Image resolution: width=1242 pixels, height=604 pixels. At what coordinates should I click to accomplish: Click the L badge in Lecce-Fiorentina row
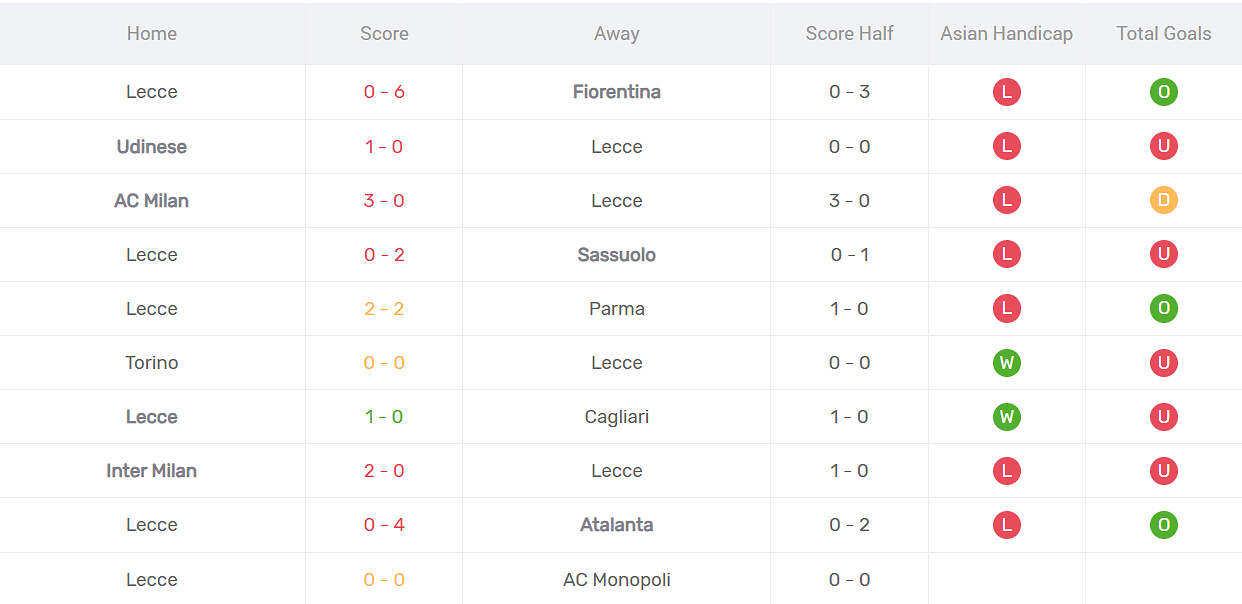click(x=1006, y=92)
